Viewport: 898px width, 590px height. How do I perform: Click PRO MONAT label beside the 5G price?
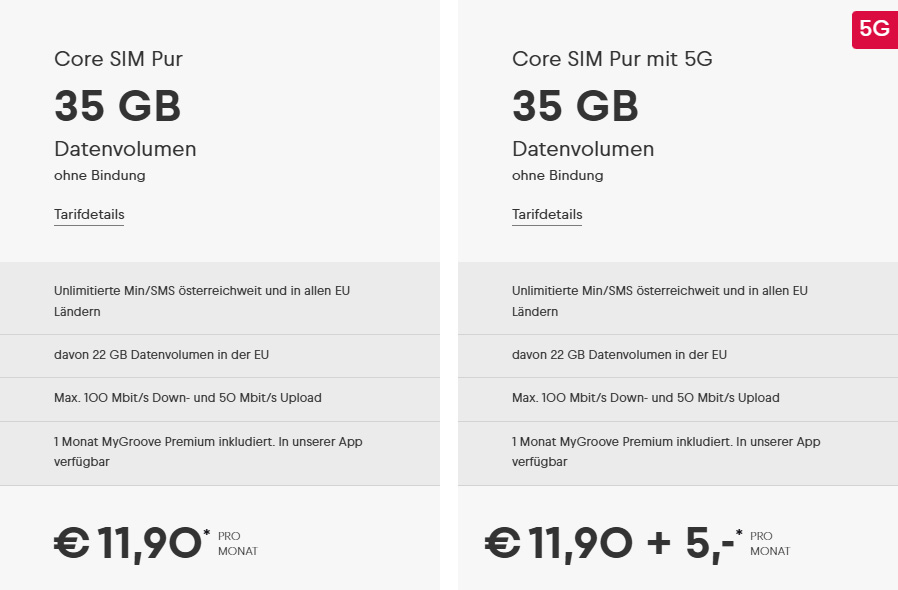pos(769,544)
